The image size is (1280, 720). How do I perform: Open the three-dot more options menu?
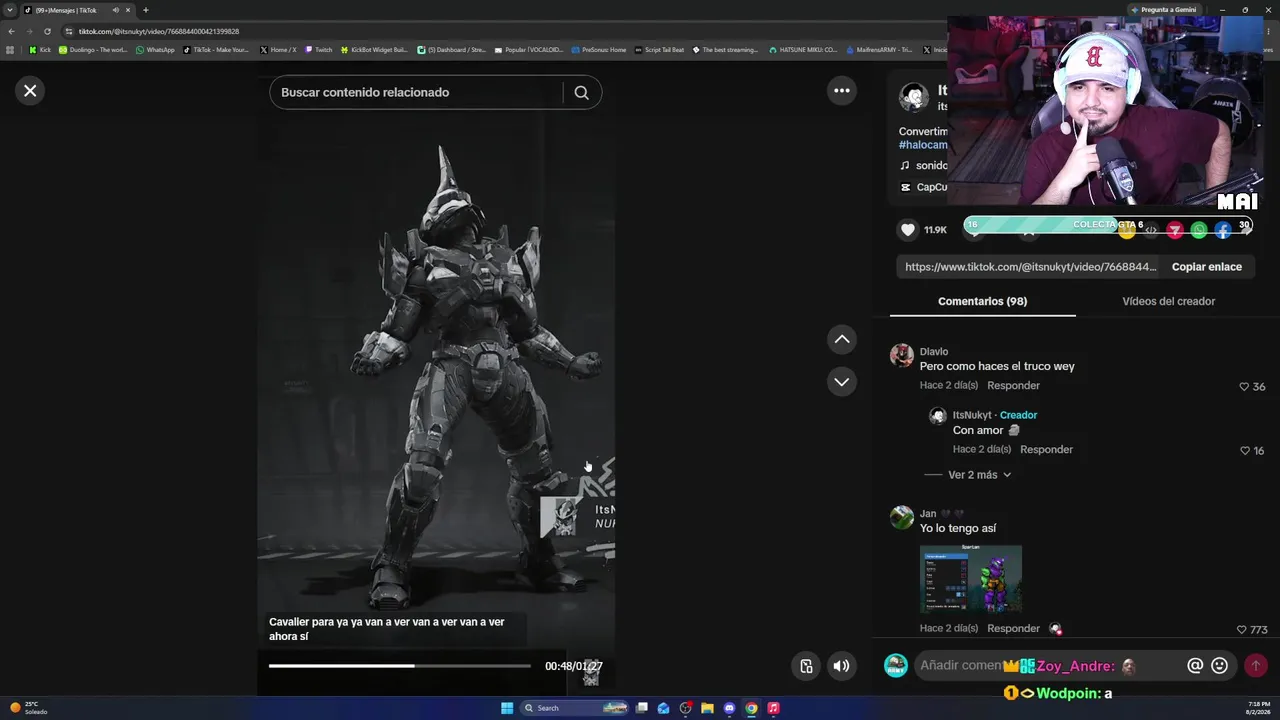tap(842, 91)
